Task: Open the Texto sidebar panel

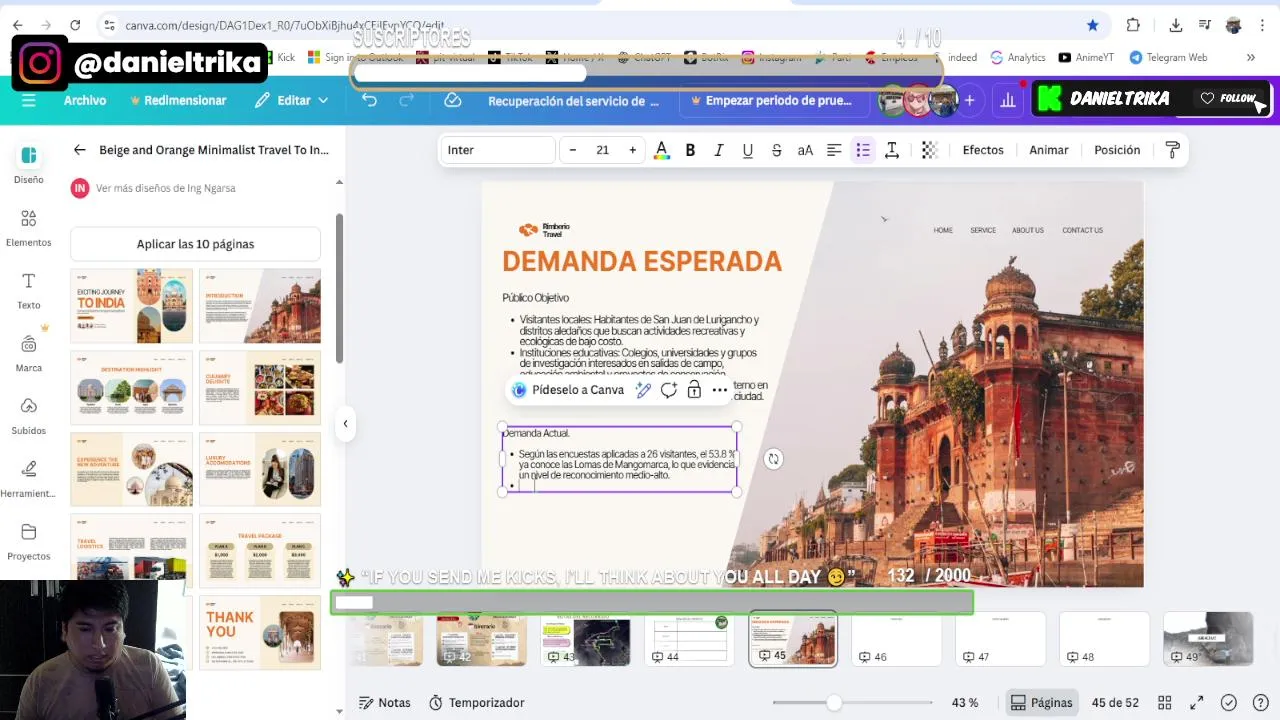Action: click(x=29, y=291)
